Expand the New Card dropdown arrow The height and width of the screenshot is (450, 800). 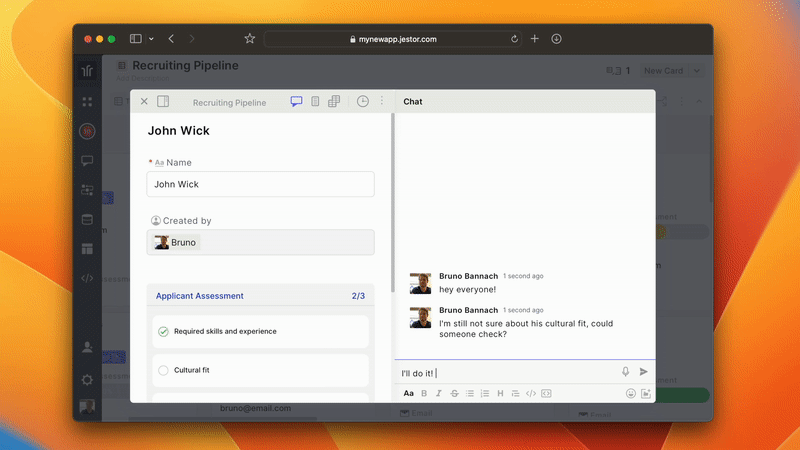click(697, 71)
